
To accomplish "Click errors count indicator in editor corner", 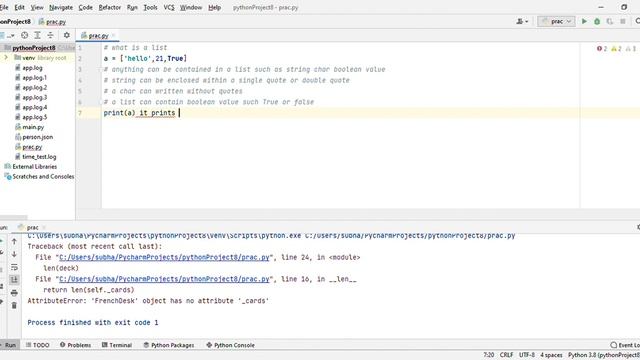I will coord(602,49).
